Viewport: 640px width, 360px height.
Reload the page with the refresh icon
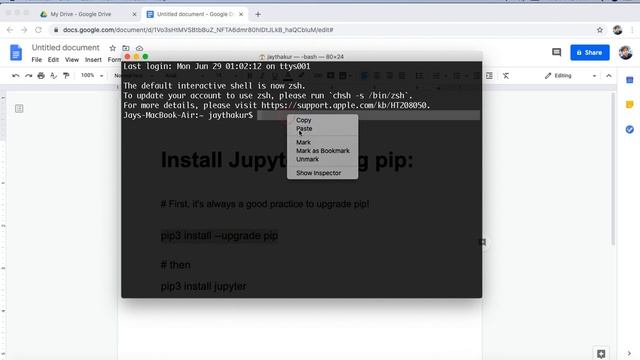click(38, 30)
